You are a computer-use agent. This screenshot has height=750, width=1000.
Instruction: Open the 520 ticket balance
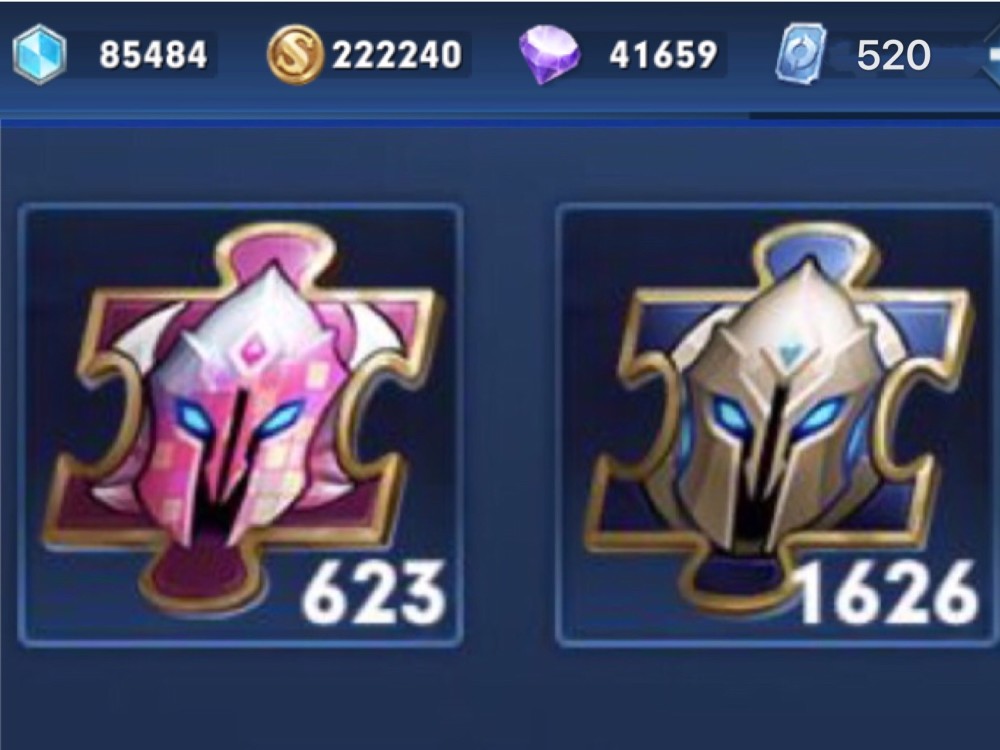pos(893,55)
